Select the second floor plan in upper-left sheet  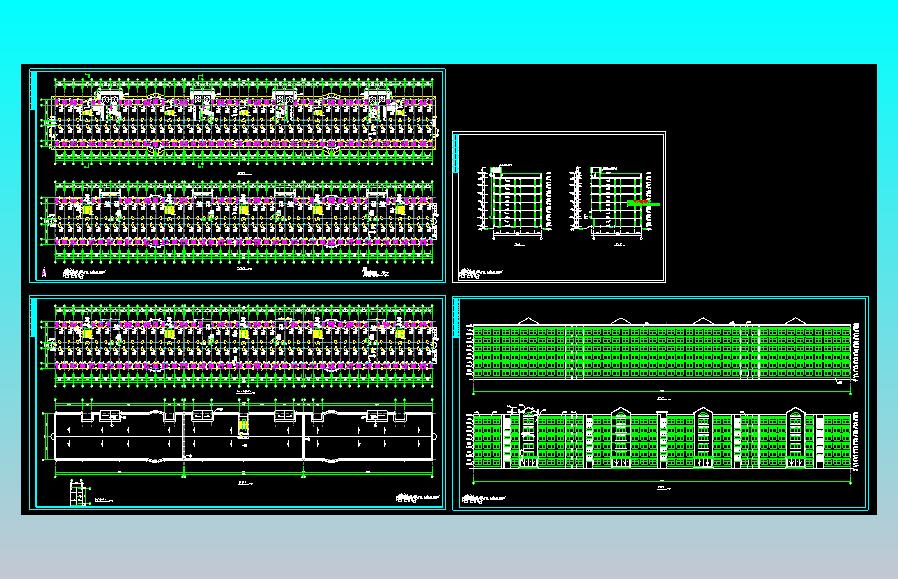[x=239, y=222]
